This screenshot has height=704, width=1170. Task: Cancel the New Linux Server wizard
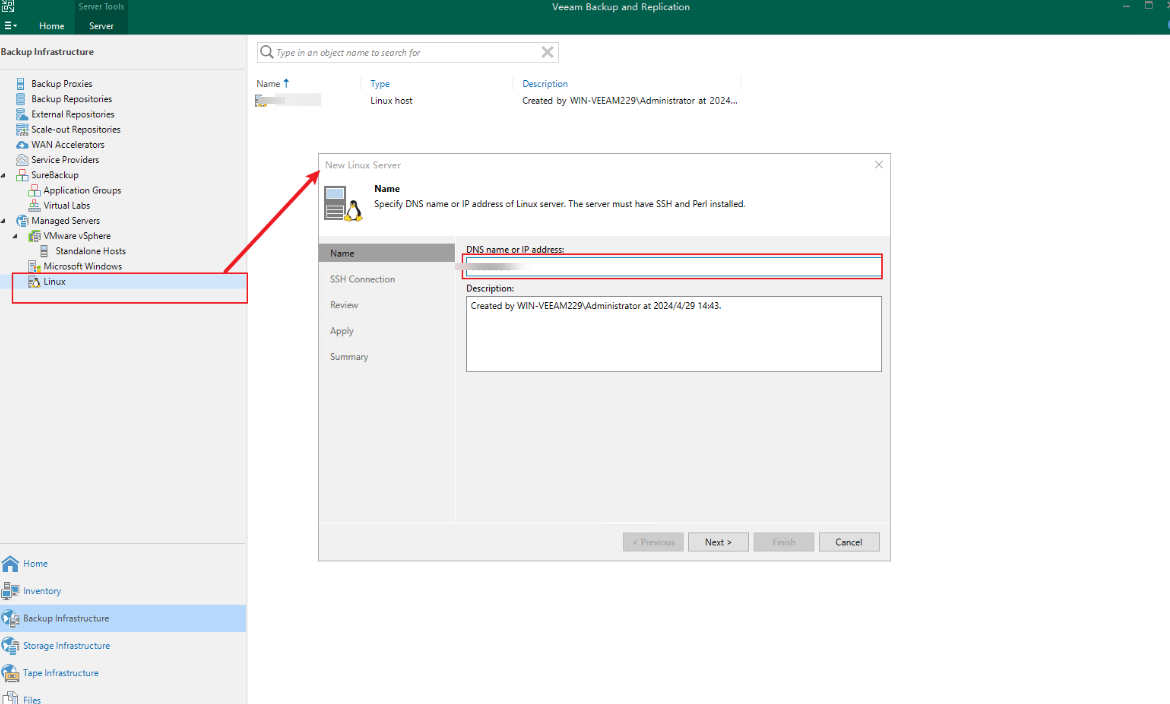[848, 542]
